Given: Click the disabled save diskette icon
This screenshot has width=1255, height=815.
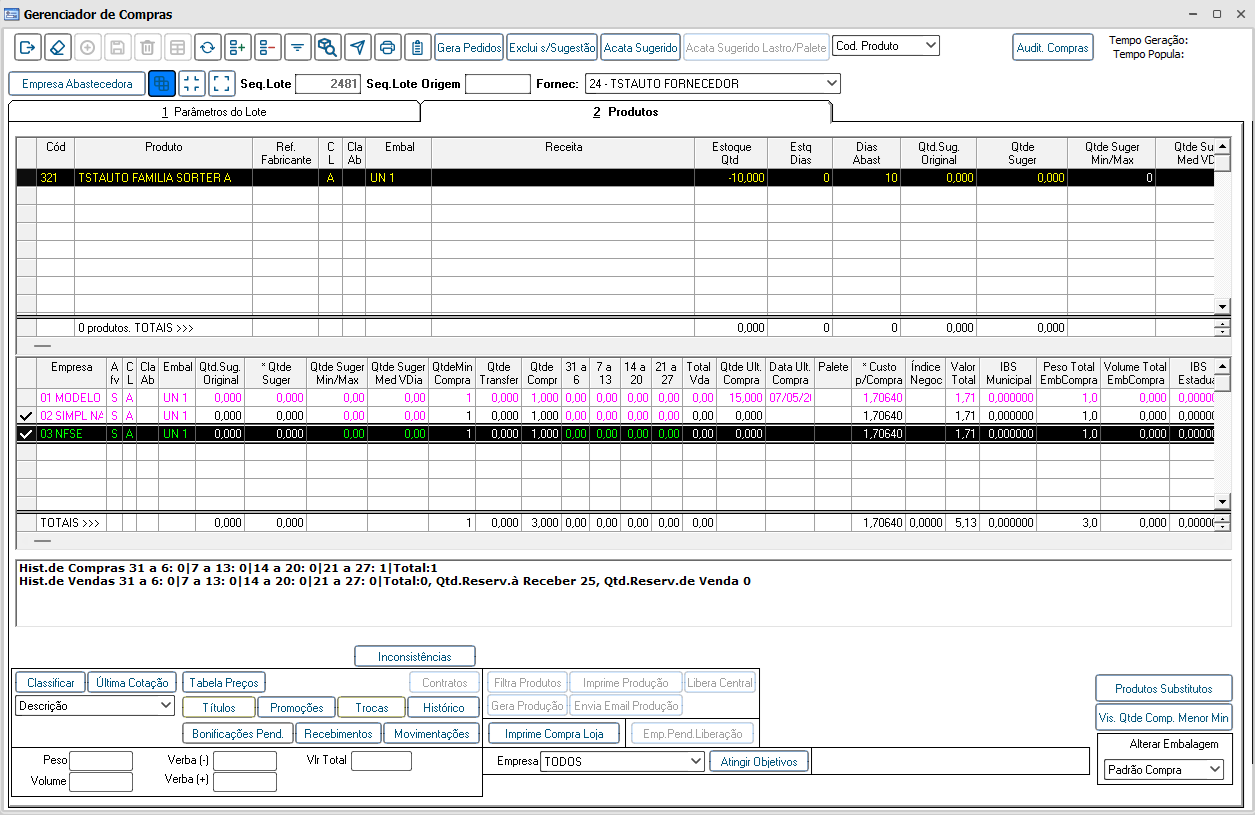Looking at the screenshot, I should [x=117, y=47].
